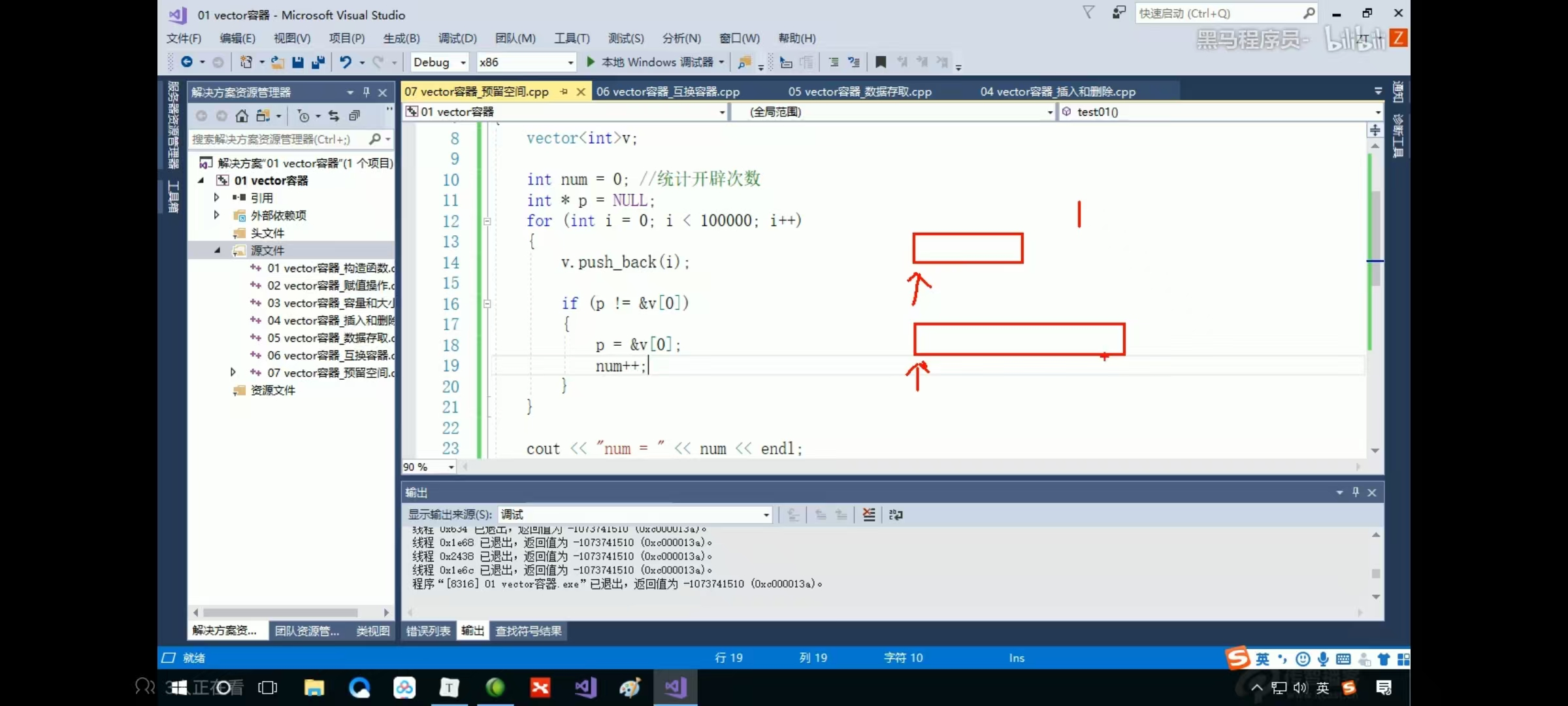The width and height of the screenshot is (1568, 706).
Task: Click the Undo toolbar icon
Action: [347, 62]
